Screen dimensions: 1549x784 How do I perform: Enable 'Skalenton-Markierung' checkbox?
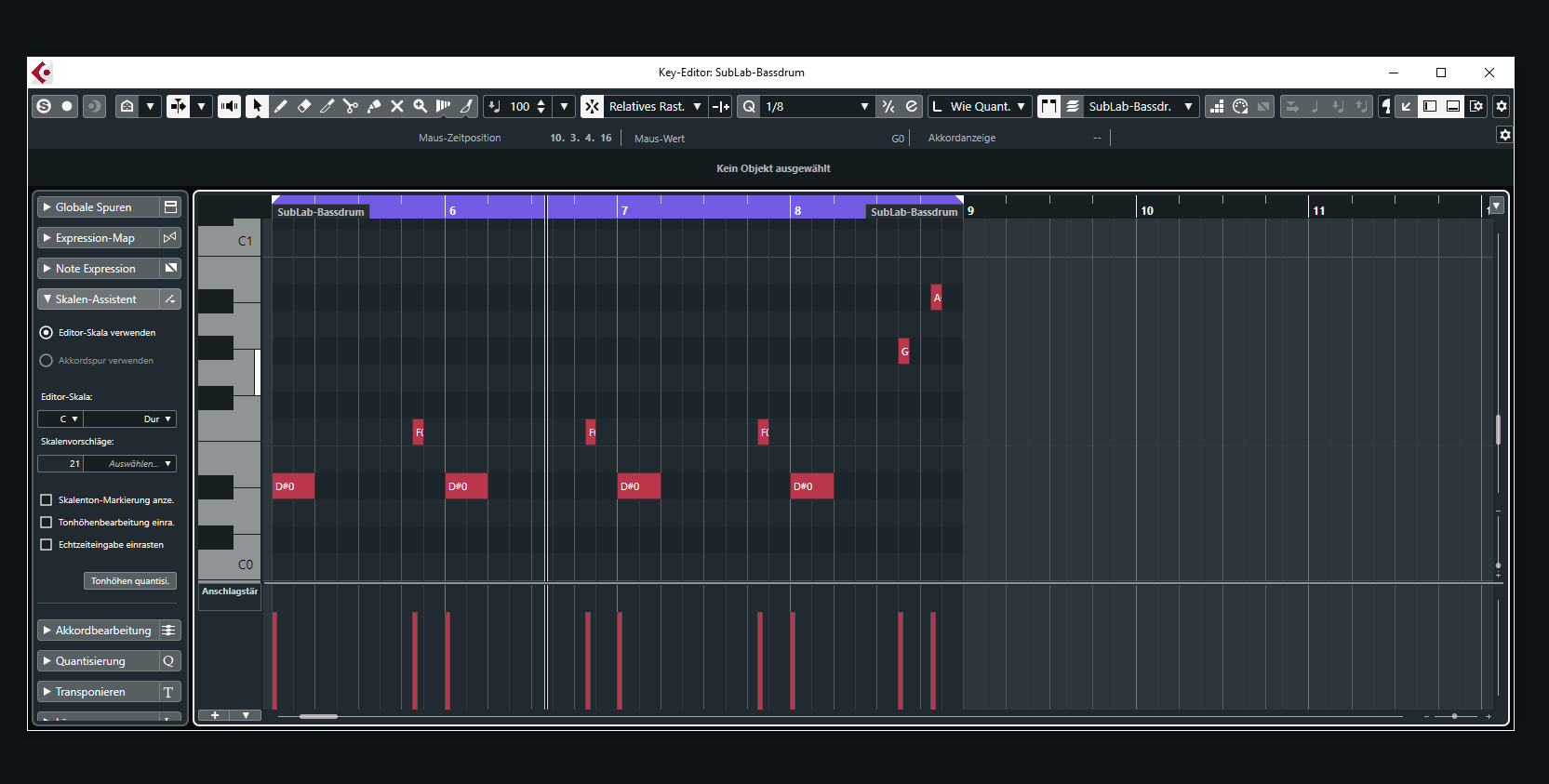coord(47,500)
